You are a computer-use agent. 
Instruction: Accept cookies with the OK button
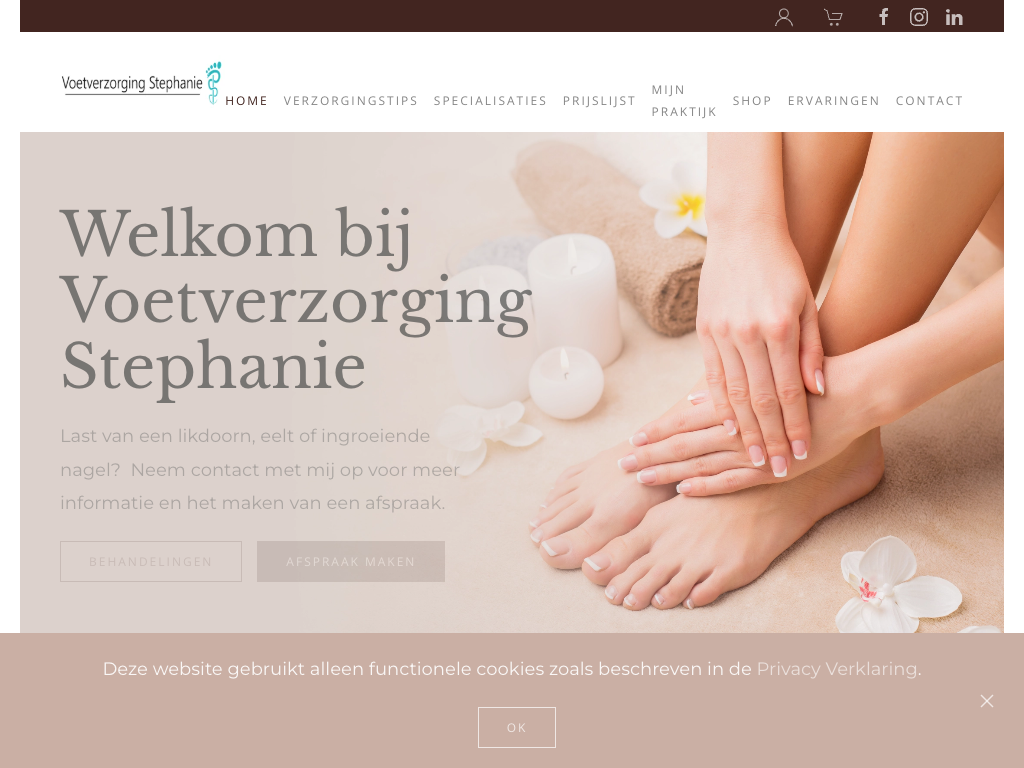click(x=517, y=728)
